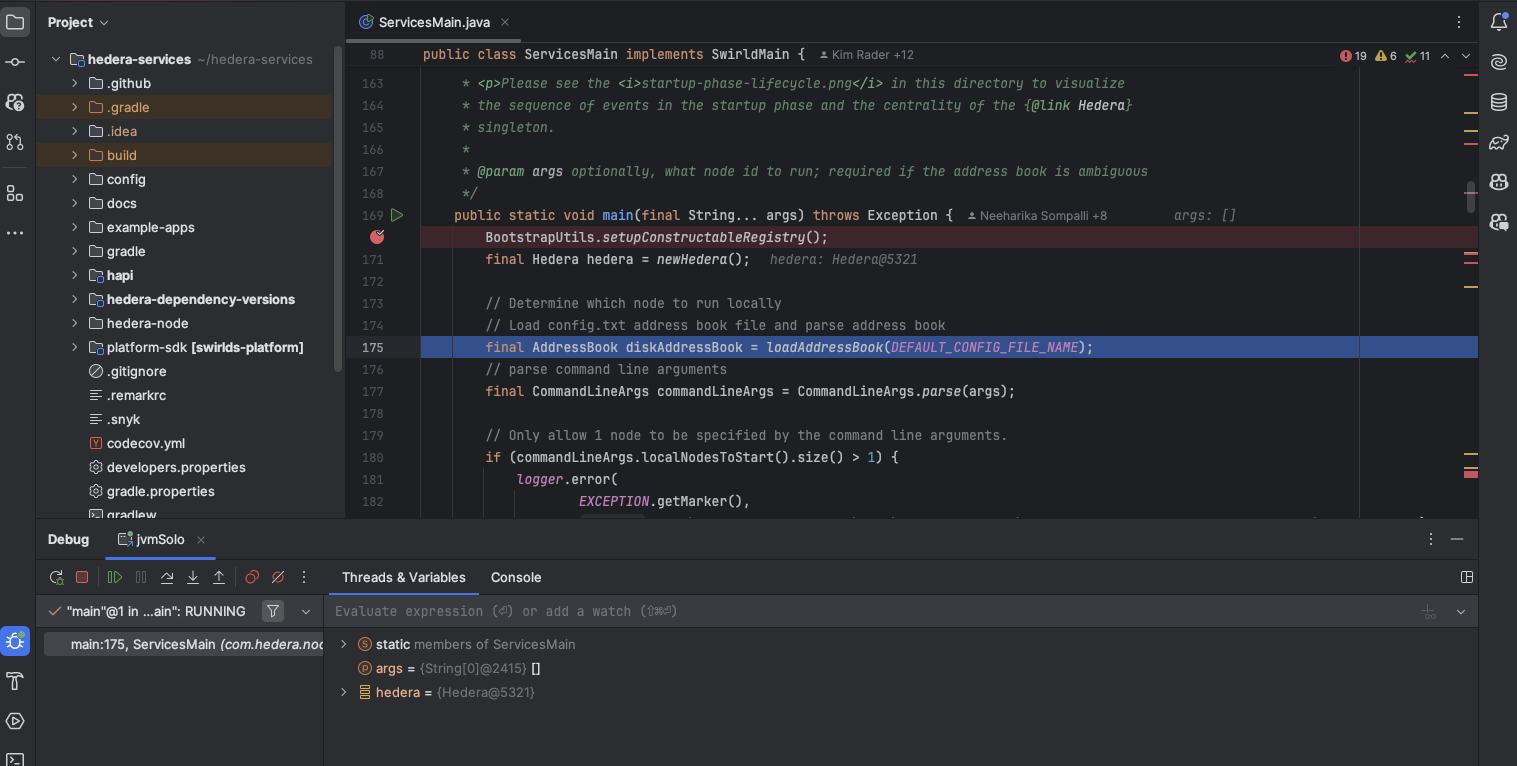Open the Gradle tool window icon
The width and height of the screenshot is (1517, 766).
(1499, 142)
